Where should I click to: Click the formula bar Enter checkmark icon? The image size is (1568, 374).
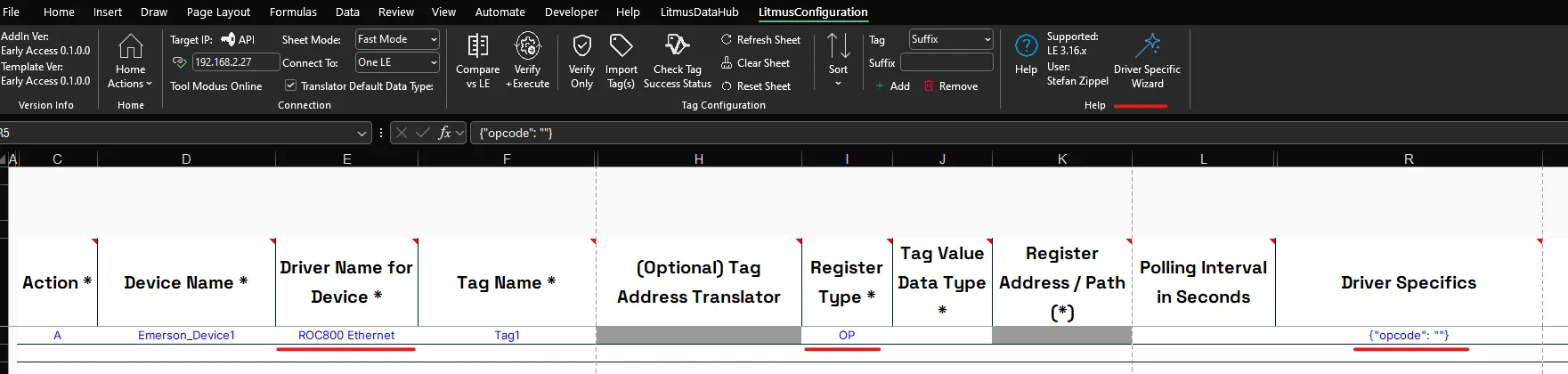coord(423,133)
